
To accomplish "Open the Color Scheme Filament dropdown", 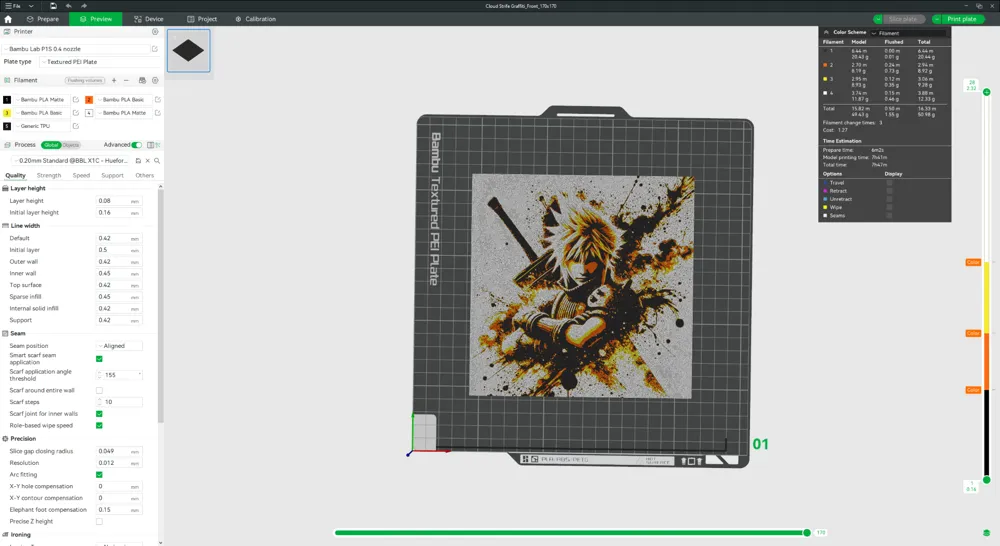I will pos(909,33).
